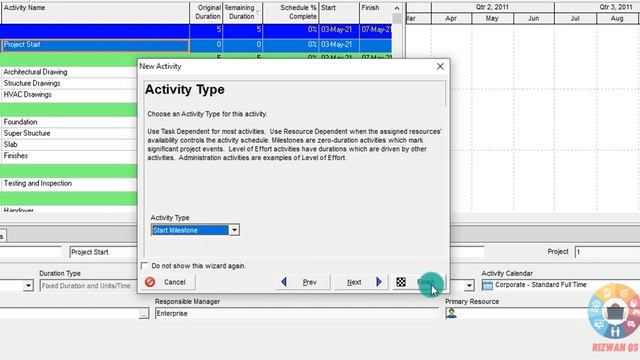
Task: Click the Cancel button in wizard
Action: point(168,282)
